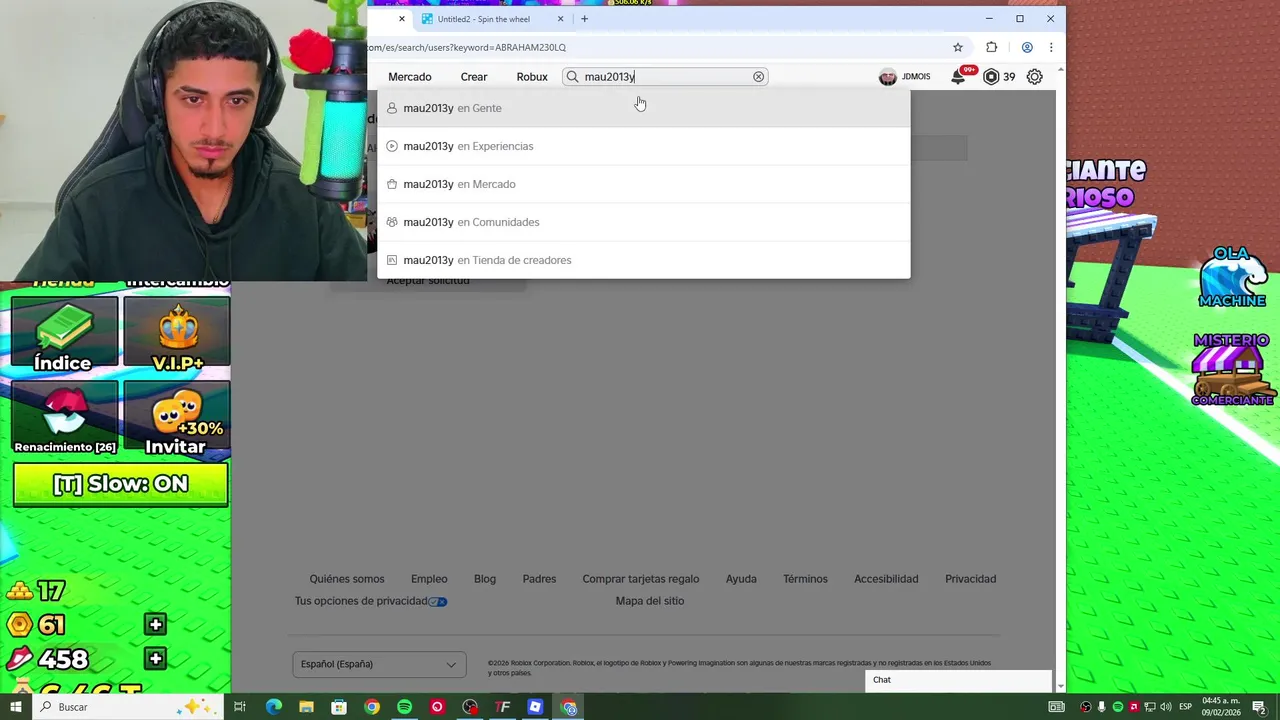Launch Microsoft Edge from taskbar

(274, 707)
